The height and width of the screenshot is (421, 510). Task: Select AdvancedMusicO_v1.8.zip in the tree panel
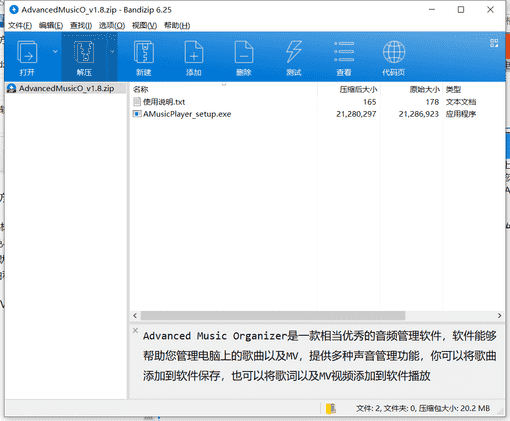(66, 88)
